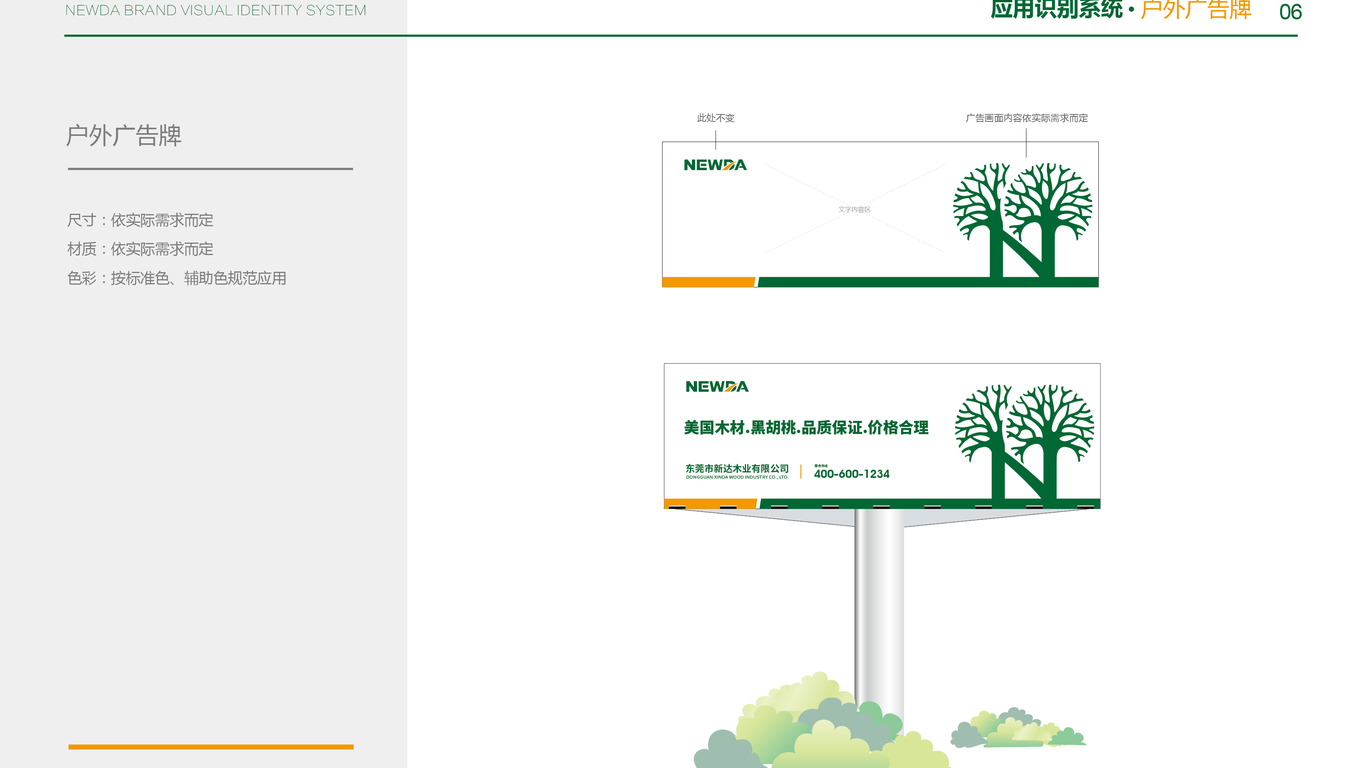
Task: Click the orange strip at the bottom of the lower billboard
Action: (711, 504)
